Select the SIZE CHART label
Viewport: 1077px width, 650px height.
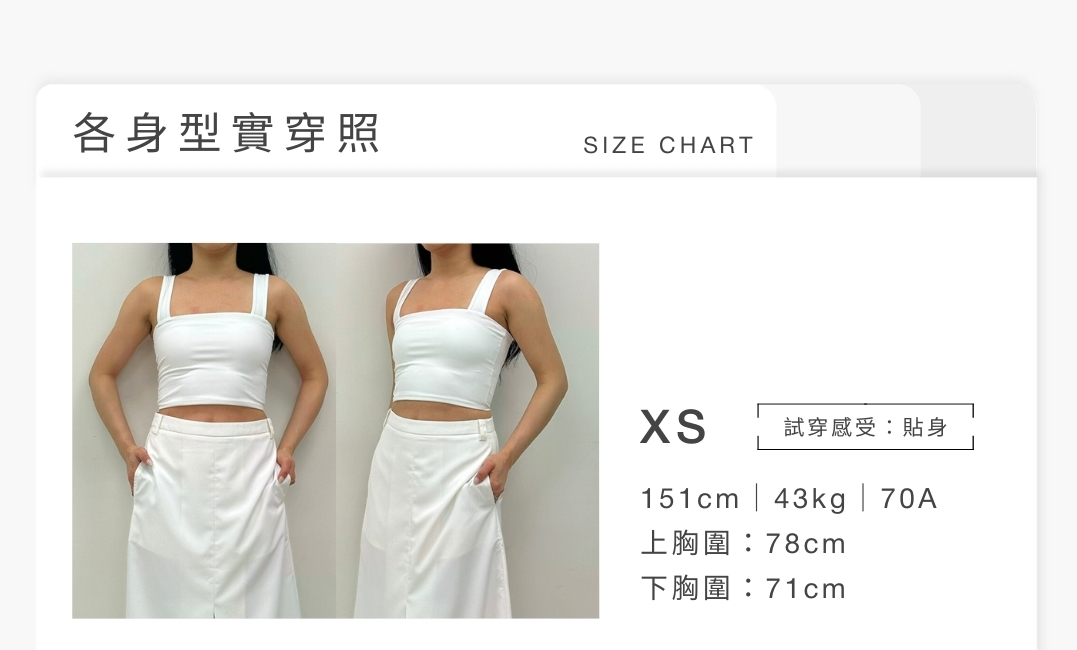point(669,145)
